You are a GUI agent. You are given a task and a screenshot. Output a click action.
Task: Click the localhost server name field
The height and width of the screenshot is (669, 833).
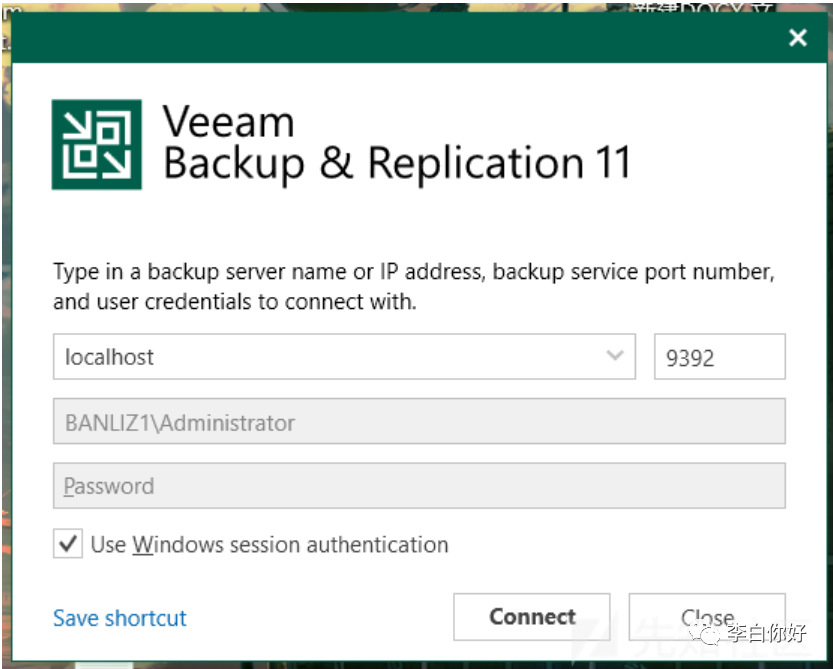(x=344, y=357)
